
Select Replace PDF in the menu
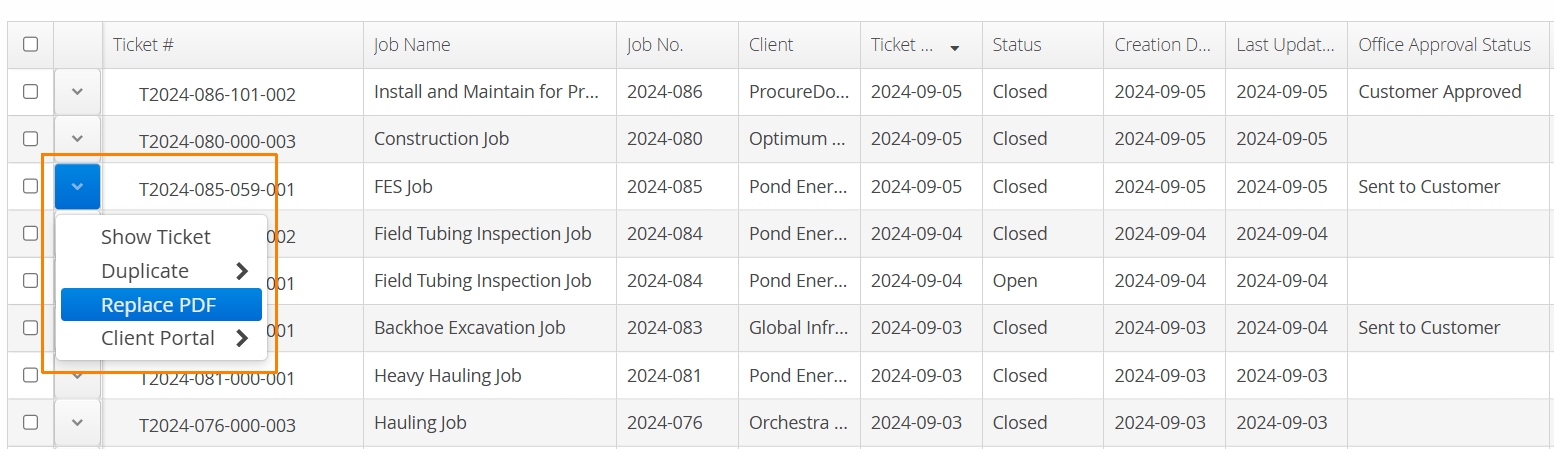(x=161, y=305)
